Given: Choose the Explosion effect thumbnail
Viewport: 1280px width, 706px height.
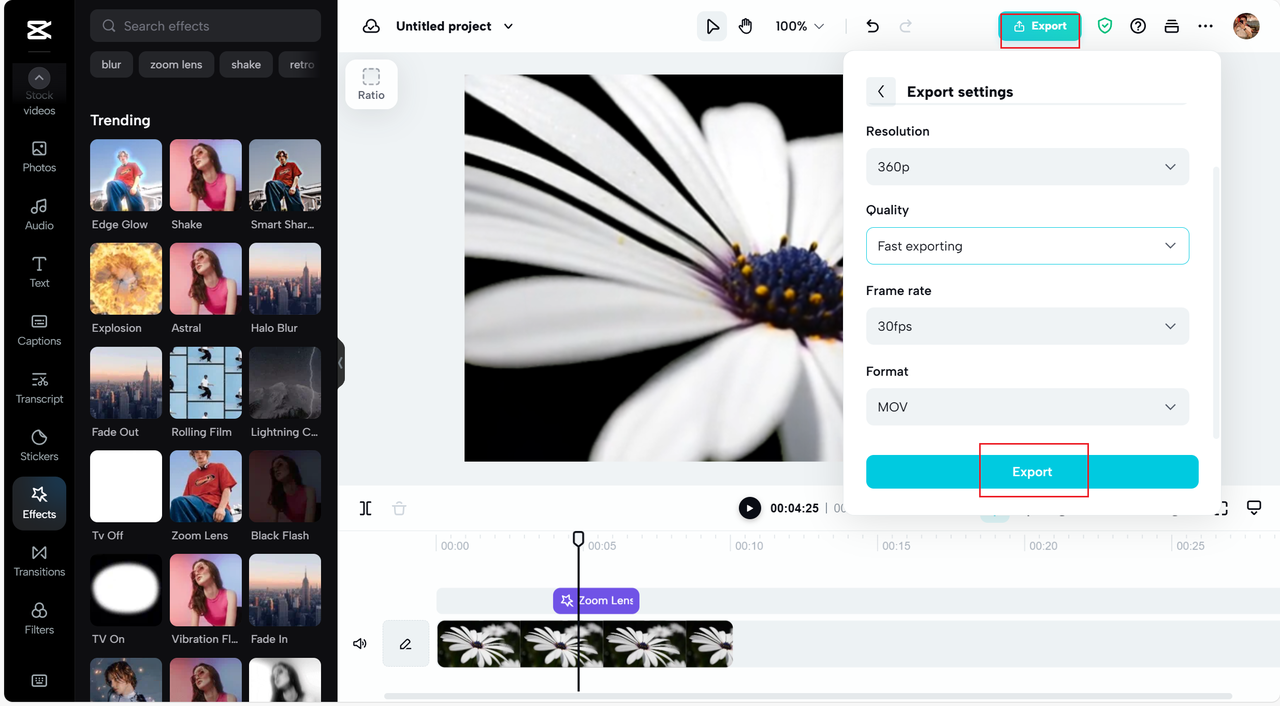Looking at the screenshot, I should pyautogui.click(x=126, y=279).
